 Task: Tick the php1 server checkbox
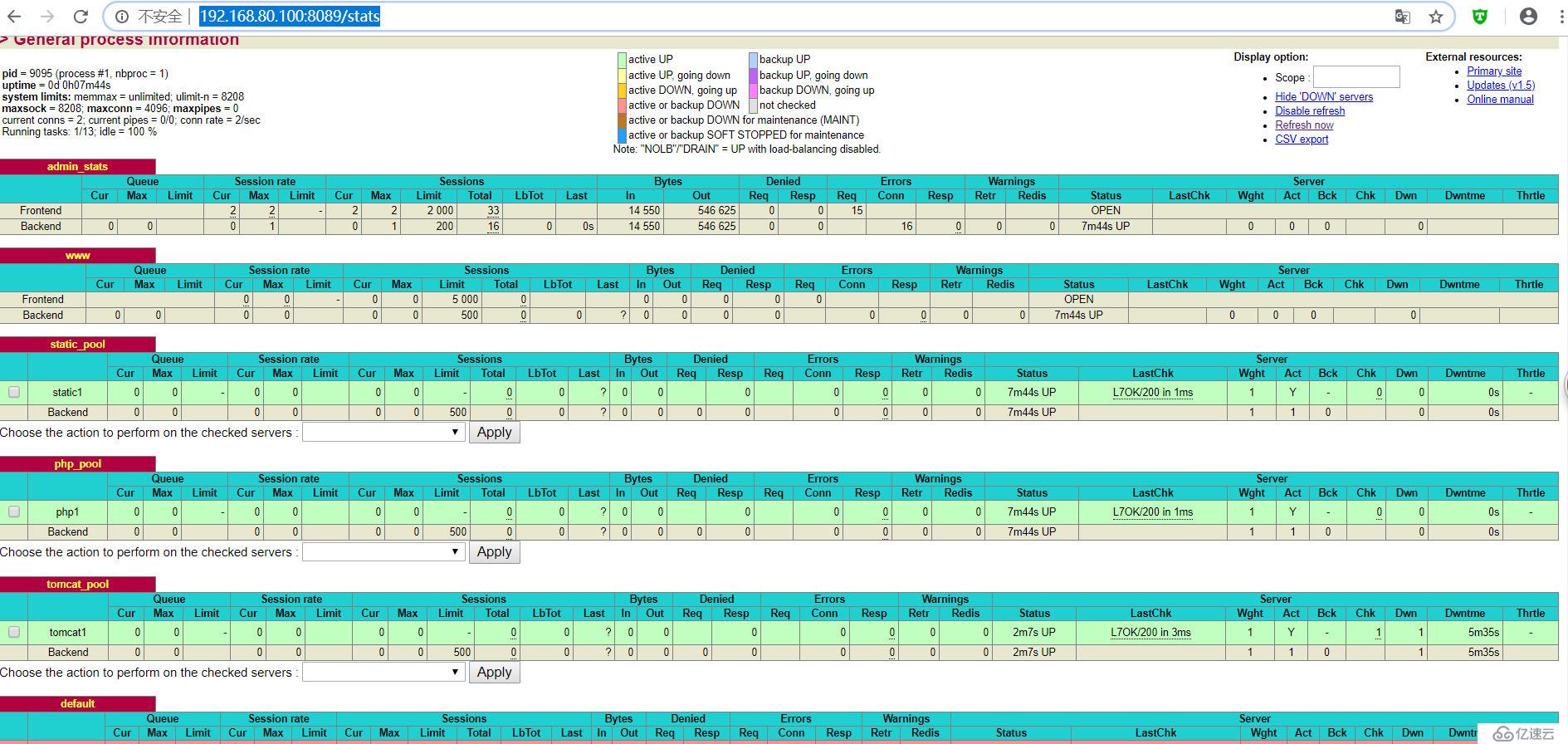(x=14, y=512)
